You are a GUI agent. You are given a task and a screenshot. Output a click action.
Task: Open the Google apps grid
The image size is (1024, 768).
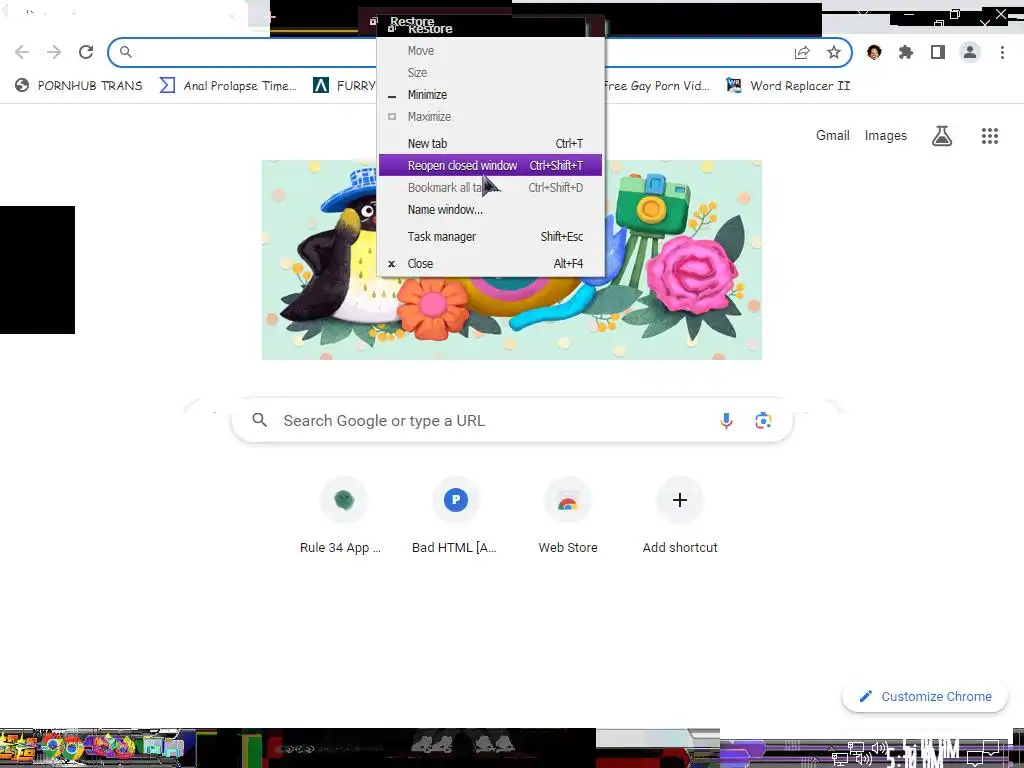pyautogui.click(x=990, y=136)
